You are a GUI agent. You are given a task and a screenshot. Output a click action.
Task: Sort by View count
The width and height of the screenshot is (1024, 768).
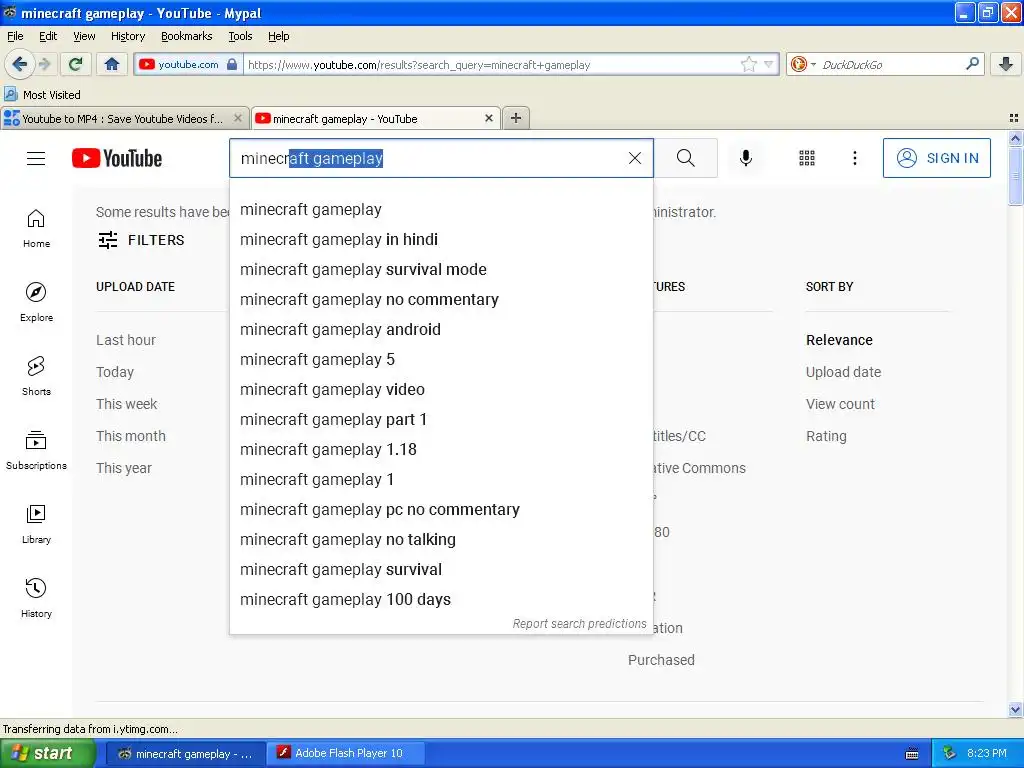pyautogui.click(x=840, y=404)
